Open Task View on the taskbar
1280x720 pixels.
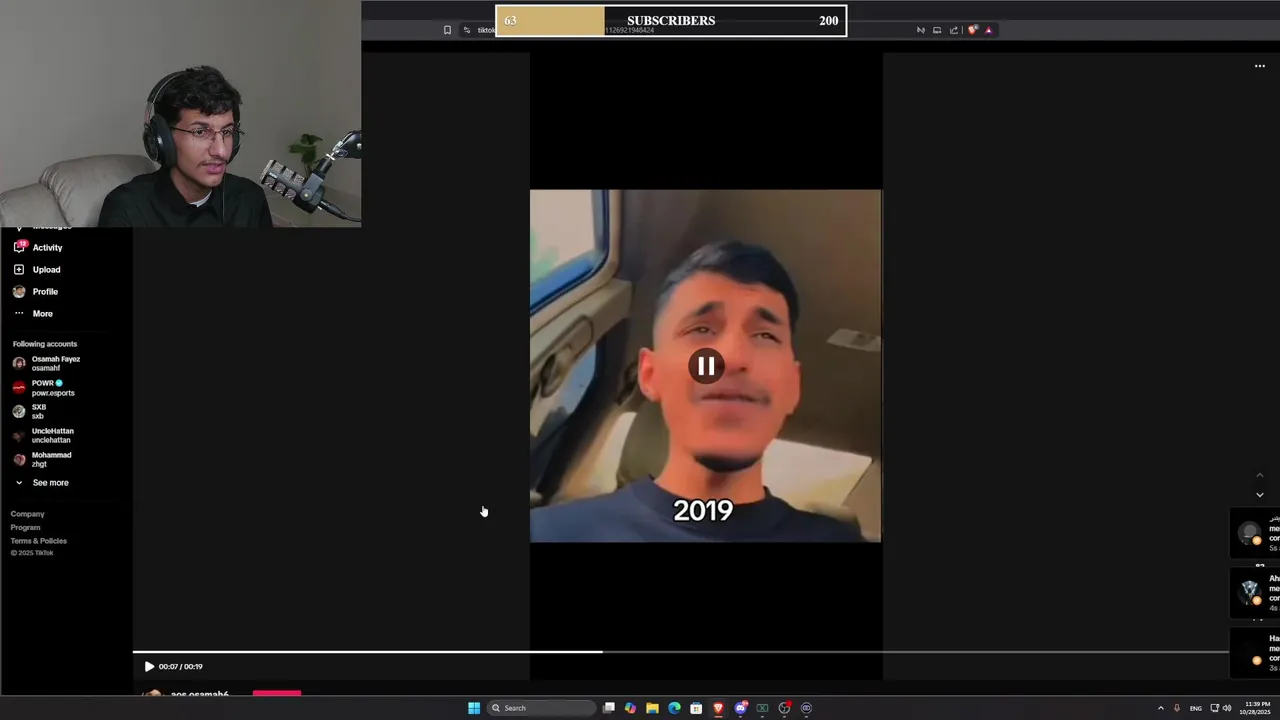coord(609,708)
